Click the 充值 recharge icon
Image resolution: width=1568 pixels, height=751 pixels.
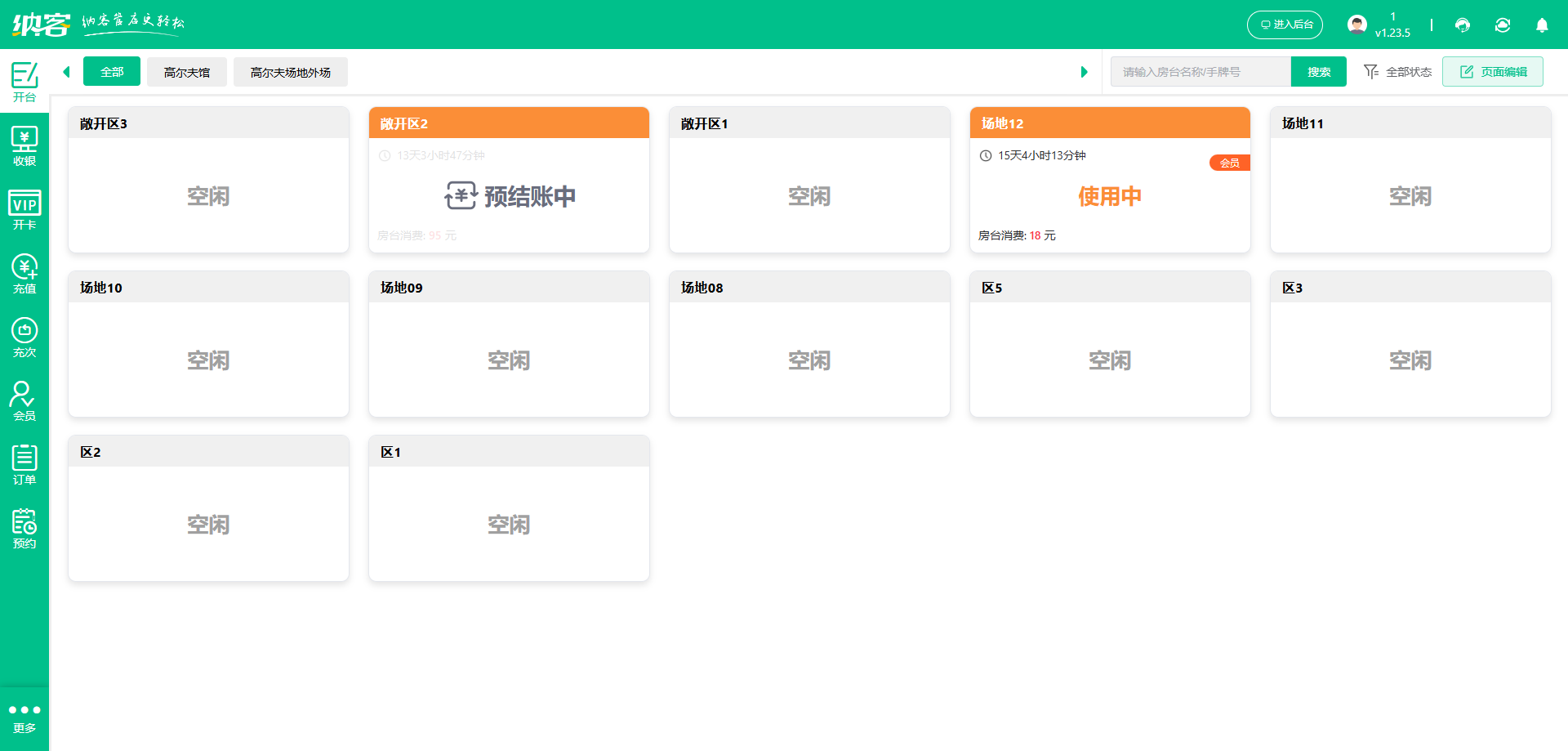(24, 273)
